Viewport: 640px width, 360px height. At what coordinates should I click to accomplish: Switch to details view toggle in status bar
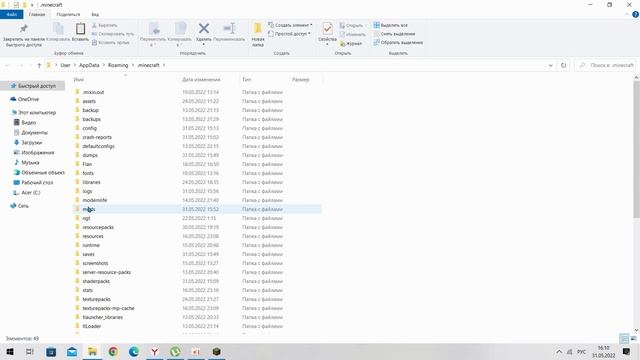point(624,338)
